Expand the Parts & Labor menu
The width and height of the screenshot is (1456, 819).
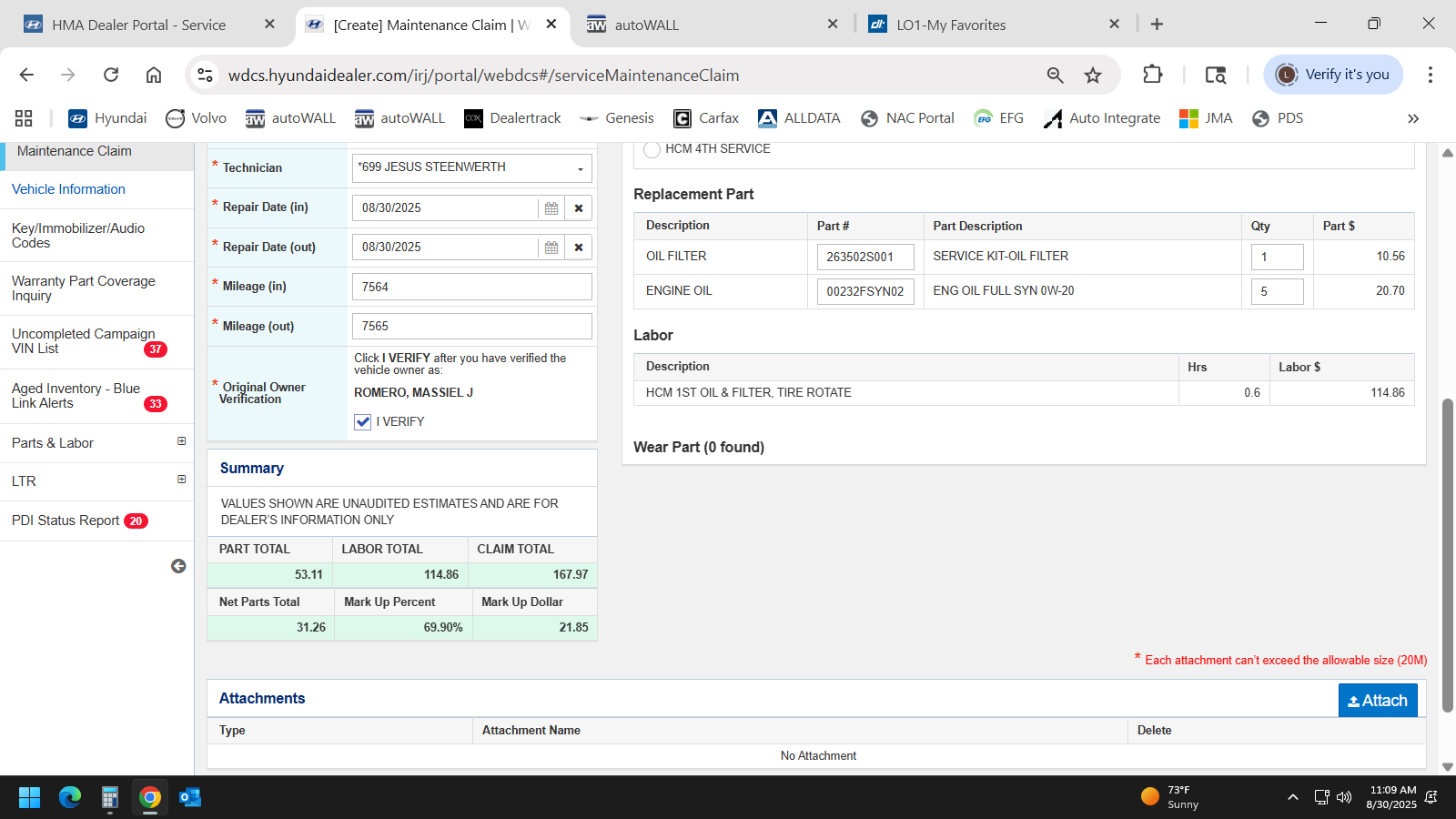pyautogui.click(x=181, y=441)
